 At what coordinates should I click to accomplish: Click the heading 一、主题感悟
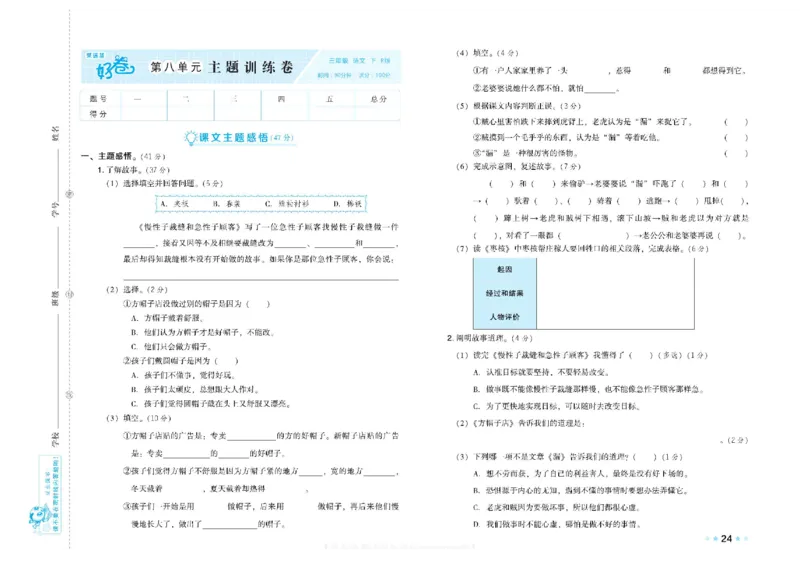click(x=123, y=156)
